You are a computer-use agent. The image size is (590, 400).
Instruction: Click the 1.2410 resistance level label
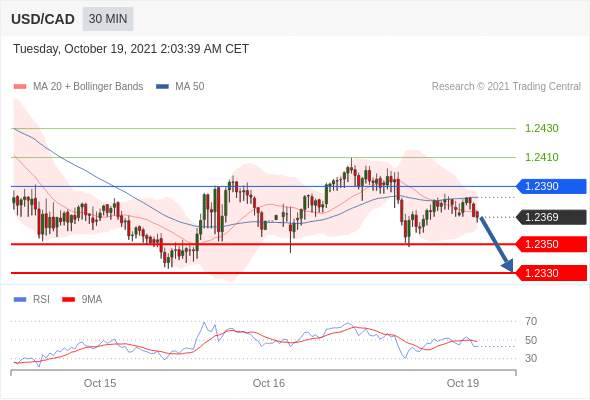pyautogui.click(x=541, y=157)
